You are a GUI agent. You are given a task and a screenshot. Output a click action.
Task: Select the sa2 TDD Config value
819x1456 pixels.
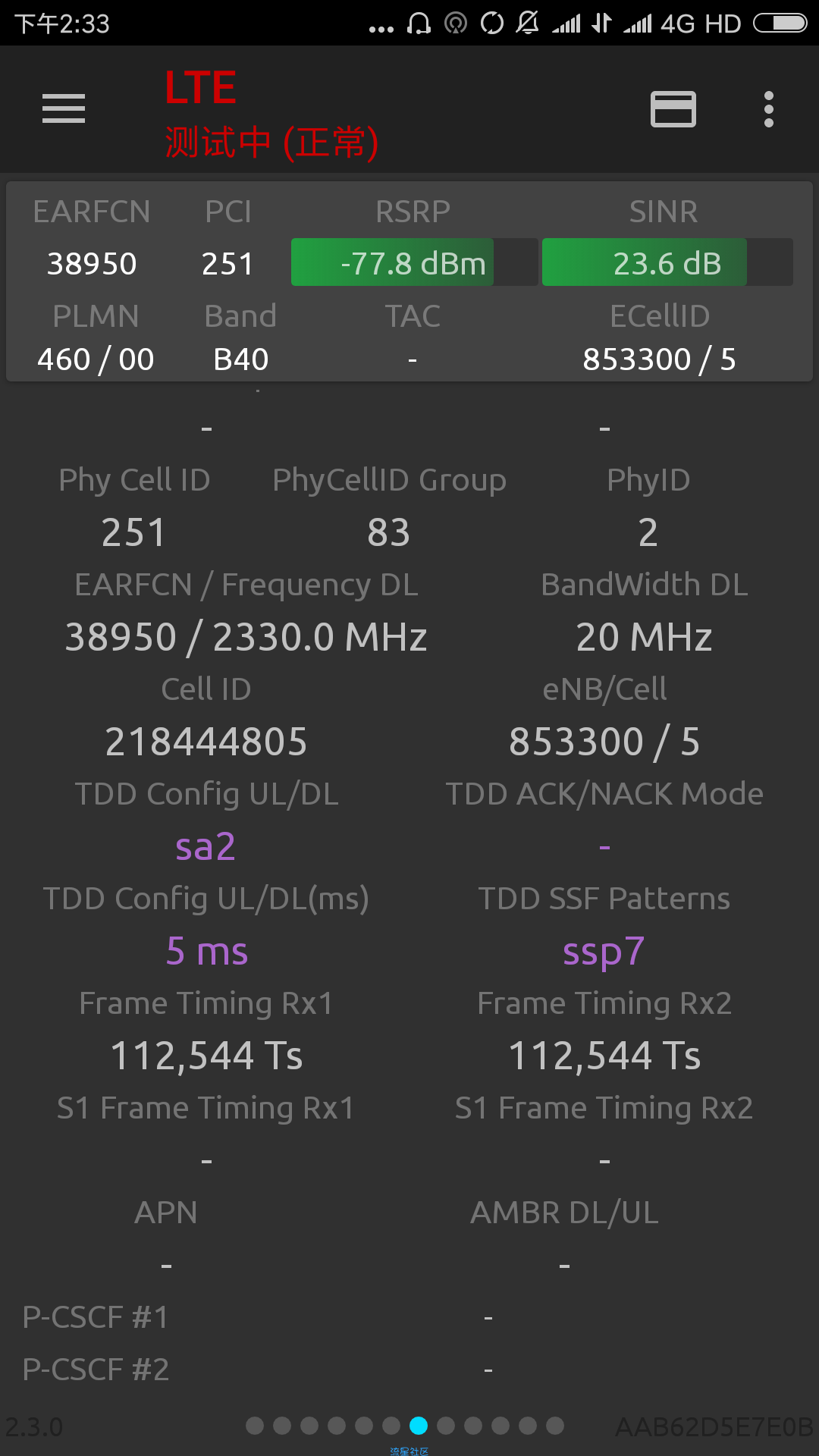pyautogui.click(x=206, y=846)
